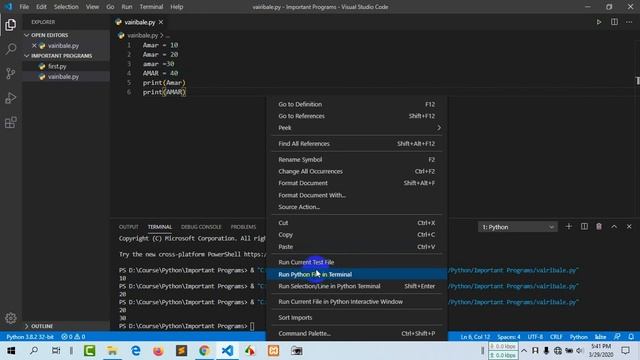Close the terminal panel
Viewport: 640px width, 360px height.
click(x=629, y=227)
